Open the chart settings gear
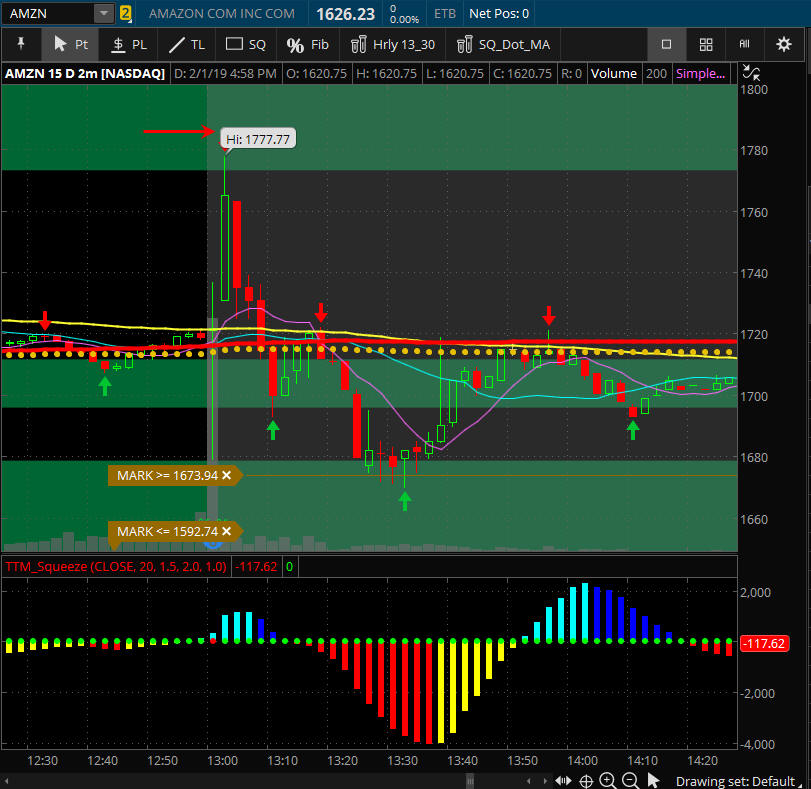Screen dimensions: 811x789 (x=783, y=44)
